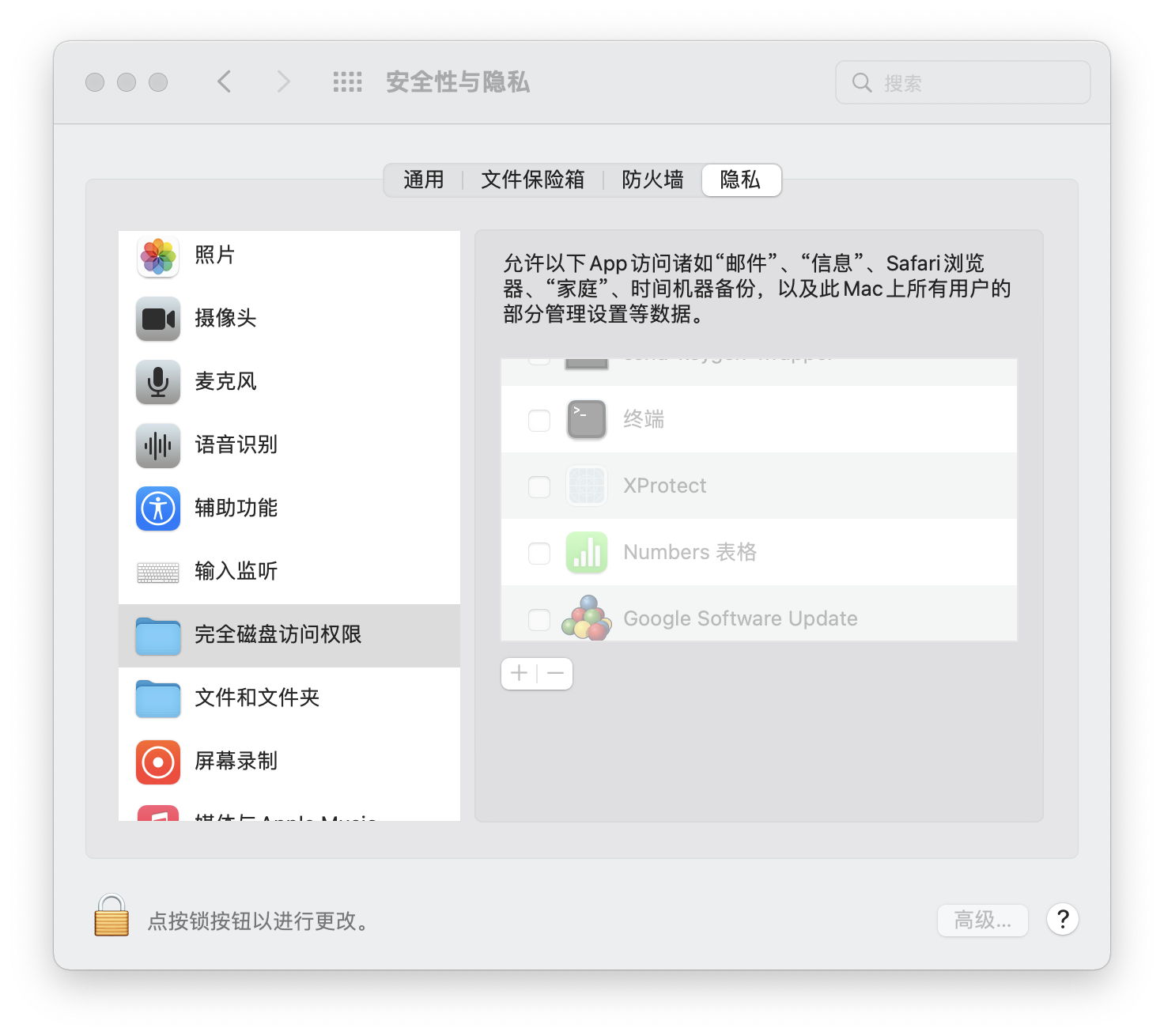The width and height of the screenshot is (1164, 1036).
Task: Click the Google Software Update icon
Action: coord(586,619)
